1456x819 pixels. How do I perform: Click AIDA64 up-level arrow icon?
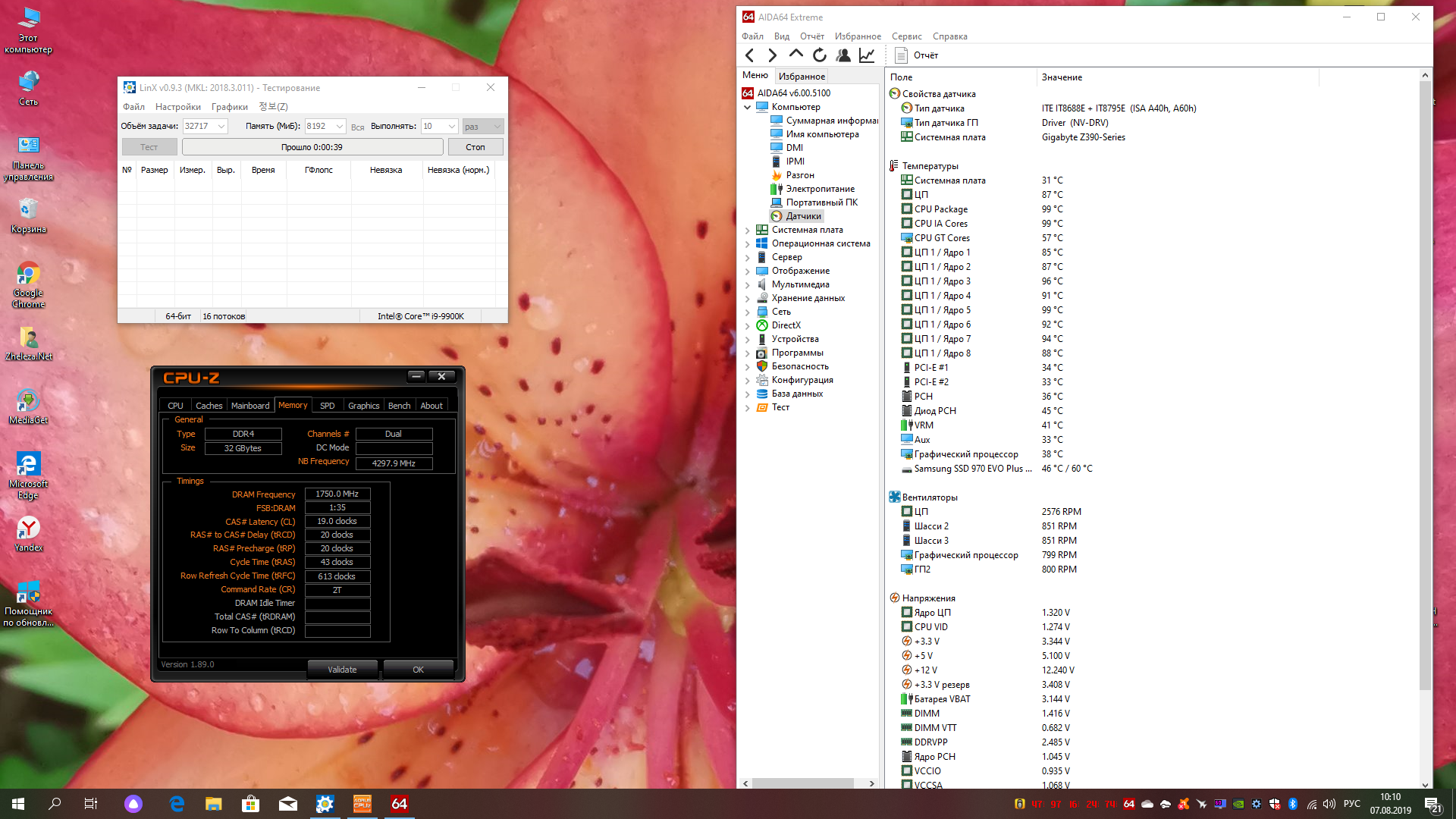click(795, 55)
